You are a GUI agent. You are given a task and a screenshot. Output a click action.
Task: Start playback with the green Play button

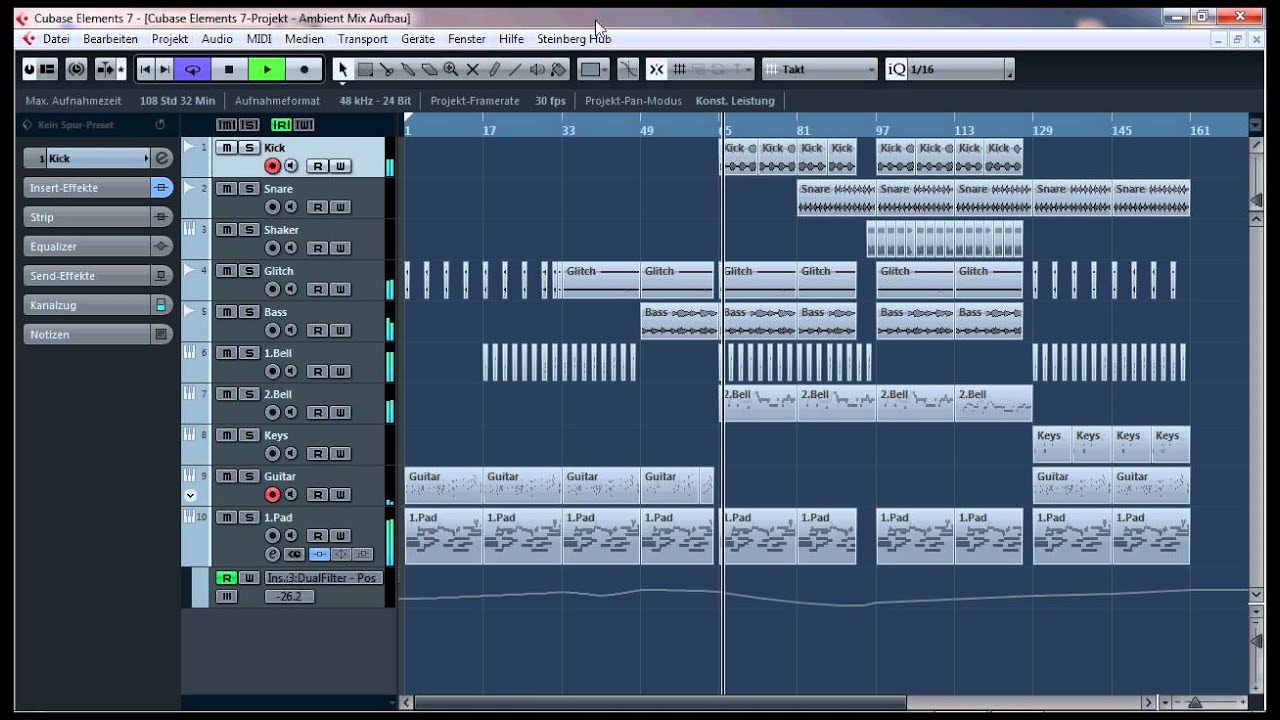pos(266,69)
